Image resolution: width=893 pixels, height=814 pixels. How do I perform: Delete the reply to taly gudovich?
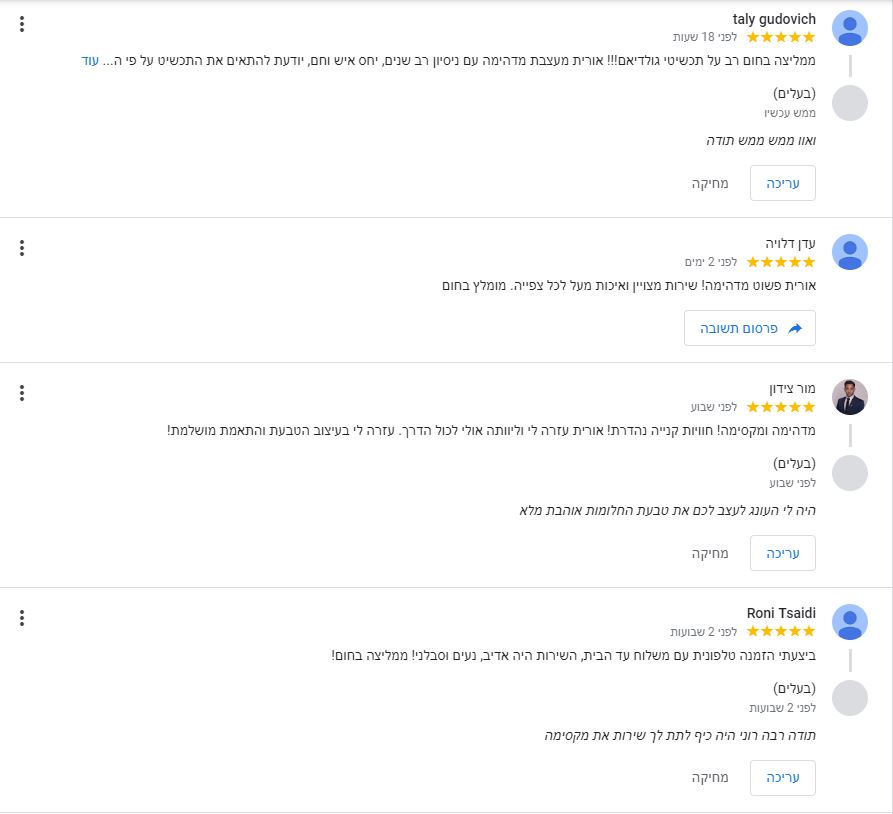(710, 183)
